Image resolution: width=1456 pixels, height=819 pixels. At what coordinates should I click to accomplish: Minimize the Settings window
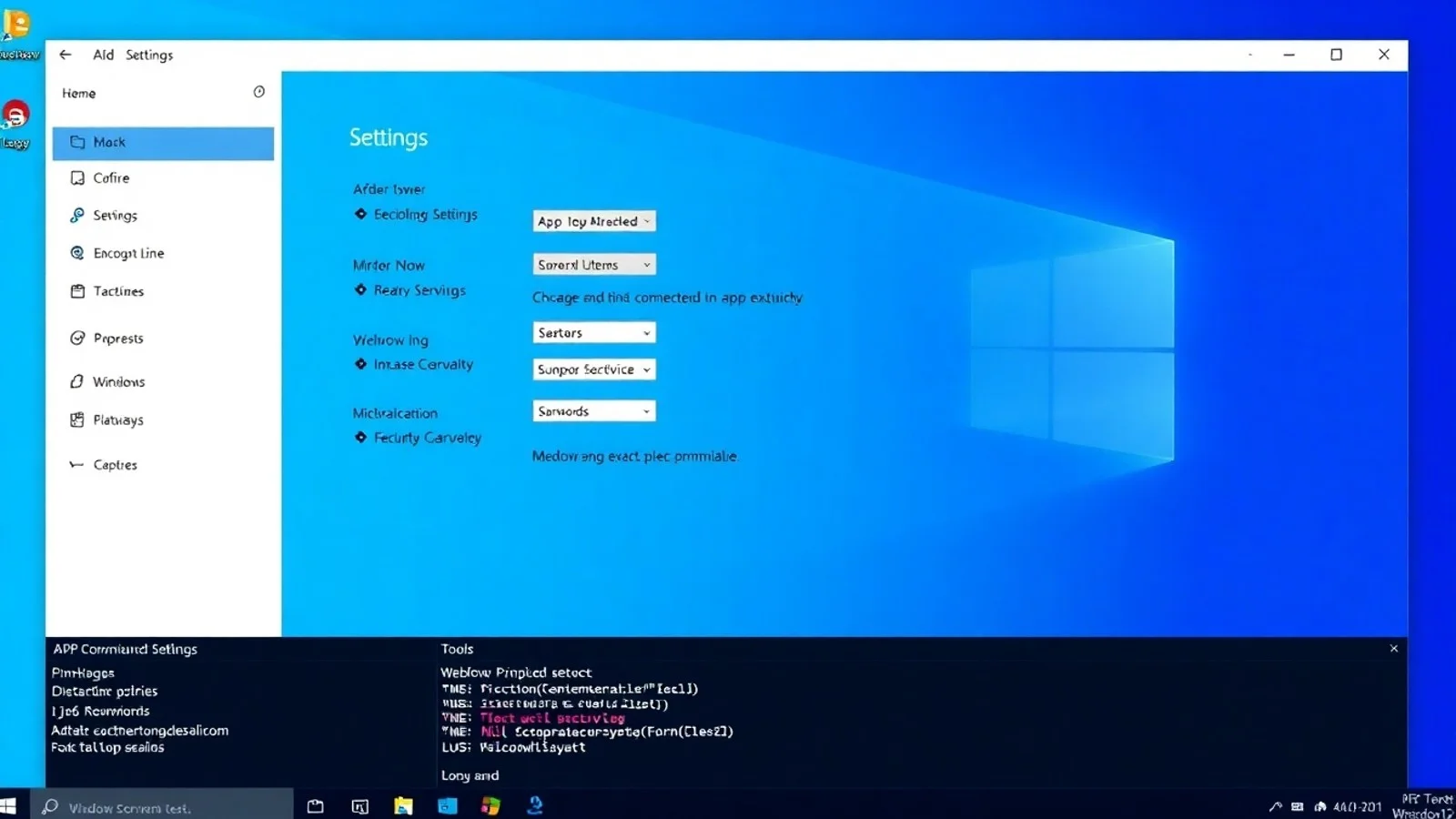point(1289,55)
